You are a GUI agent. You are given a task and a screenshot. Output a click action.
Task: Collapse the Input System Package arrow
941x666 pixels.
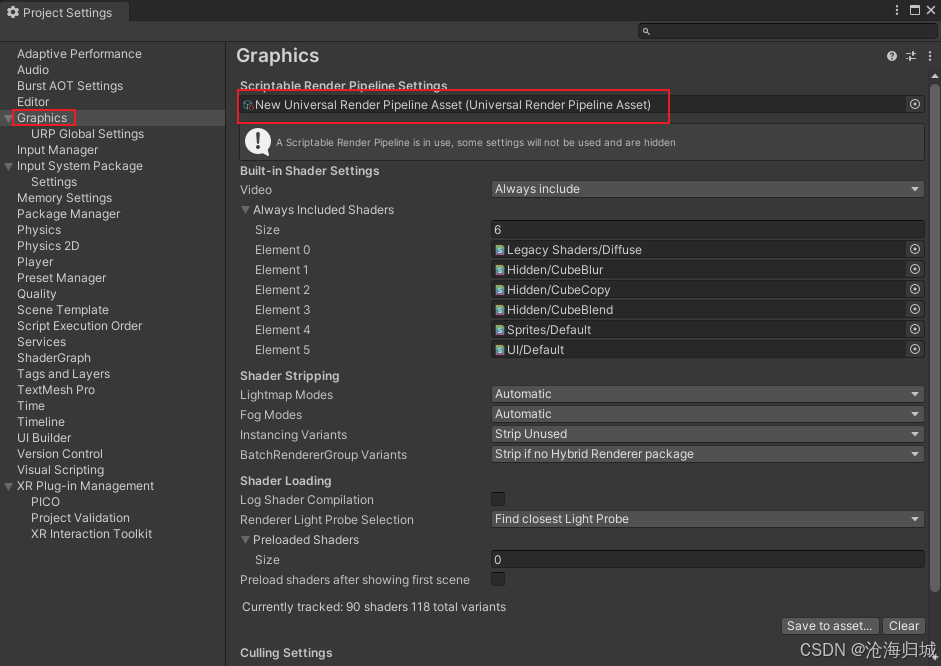point(8,166)
